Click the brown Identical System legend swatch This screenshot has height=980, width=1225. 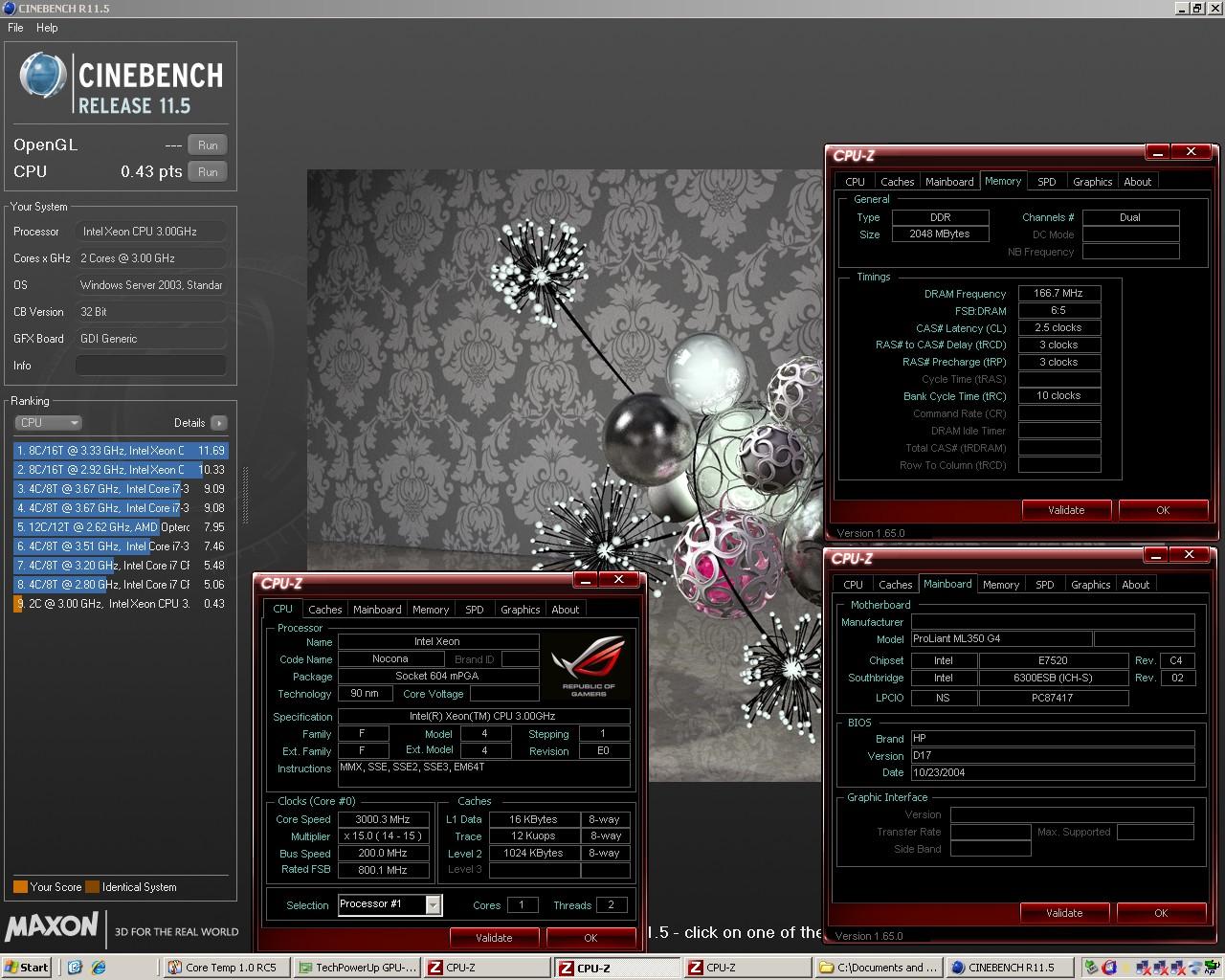92,887
